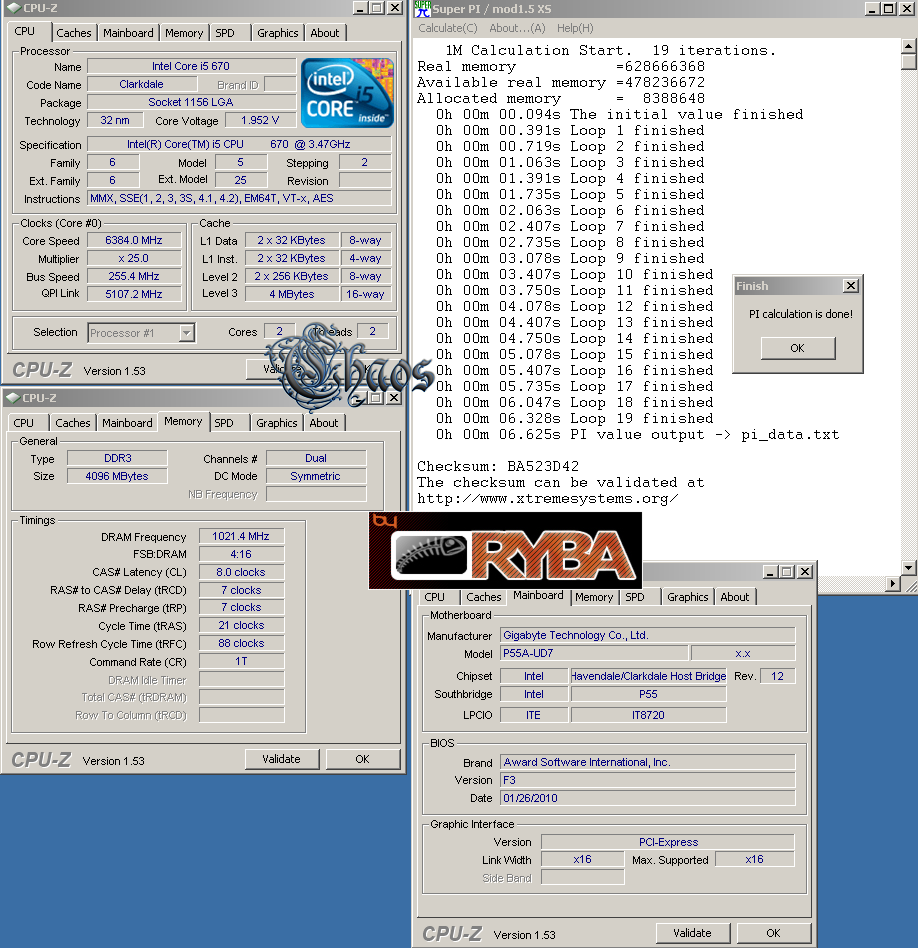The height and width of the screenshot is (948, 918).
Task: Click the memory Size value 4096 MBytes
Action: pos(117,476)
